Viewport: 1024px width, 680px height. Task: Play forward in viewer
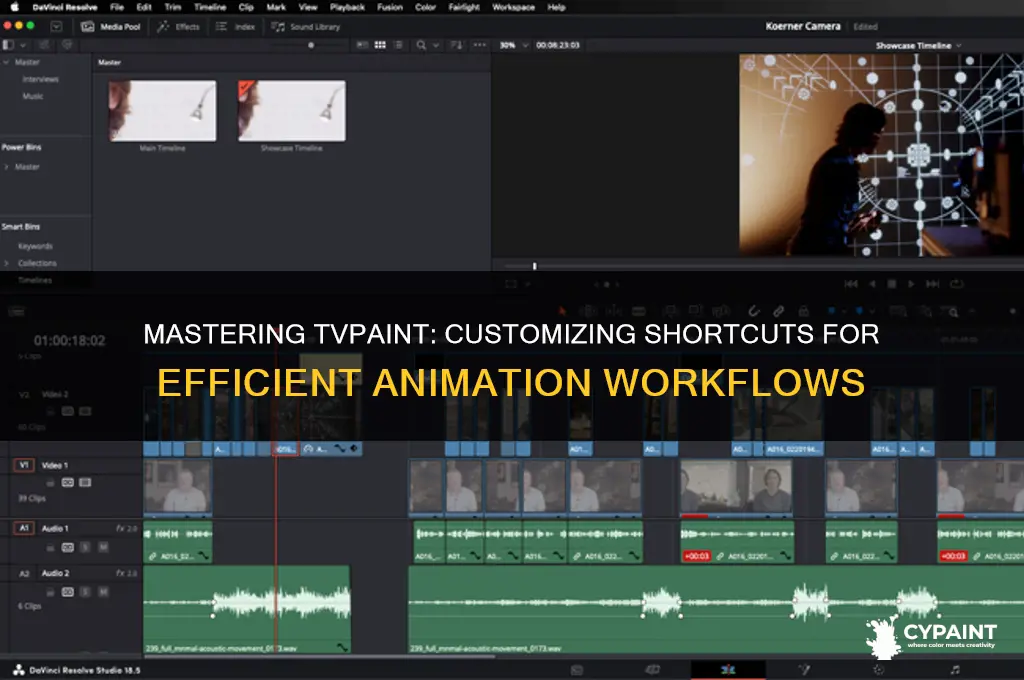click(911, 283)
